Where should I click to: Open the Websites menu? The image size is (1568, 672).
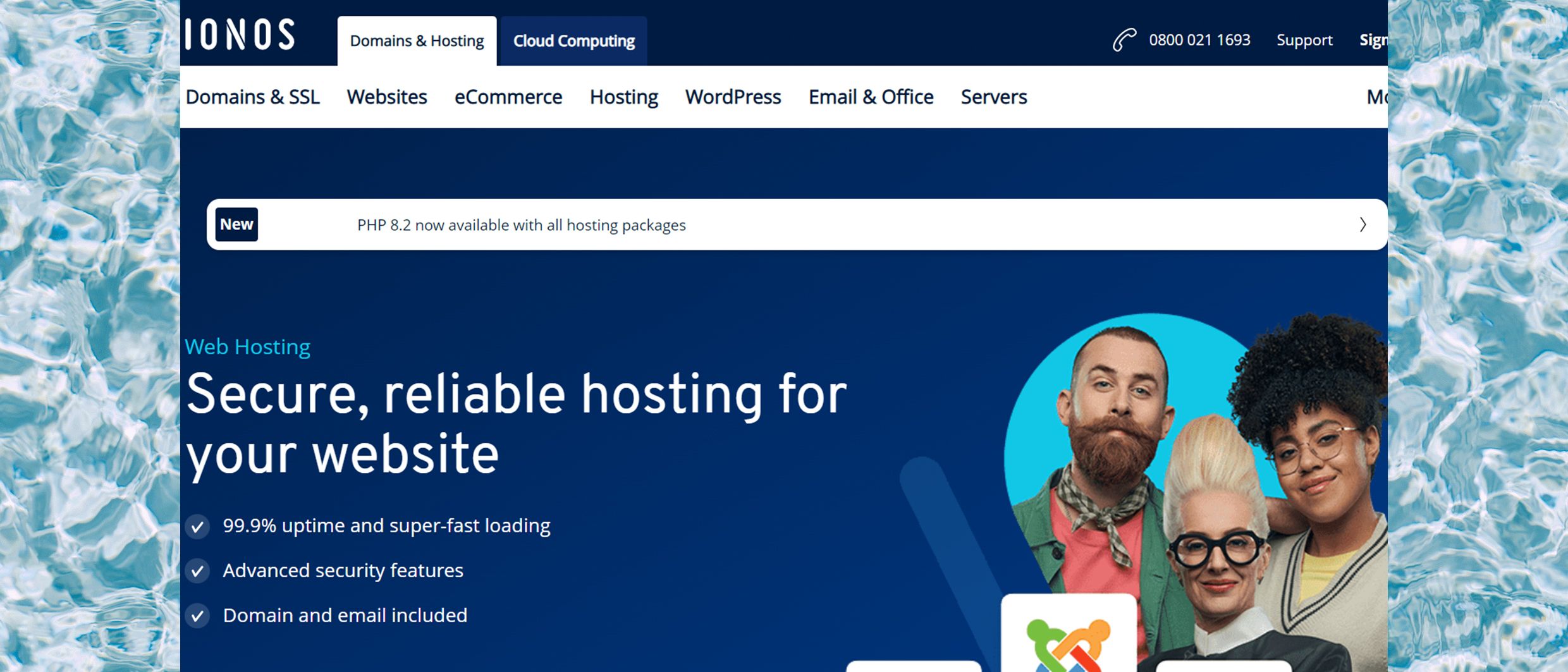point(387,97)
